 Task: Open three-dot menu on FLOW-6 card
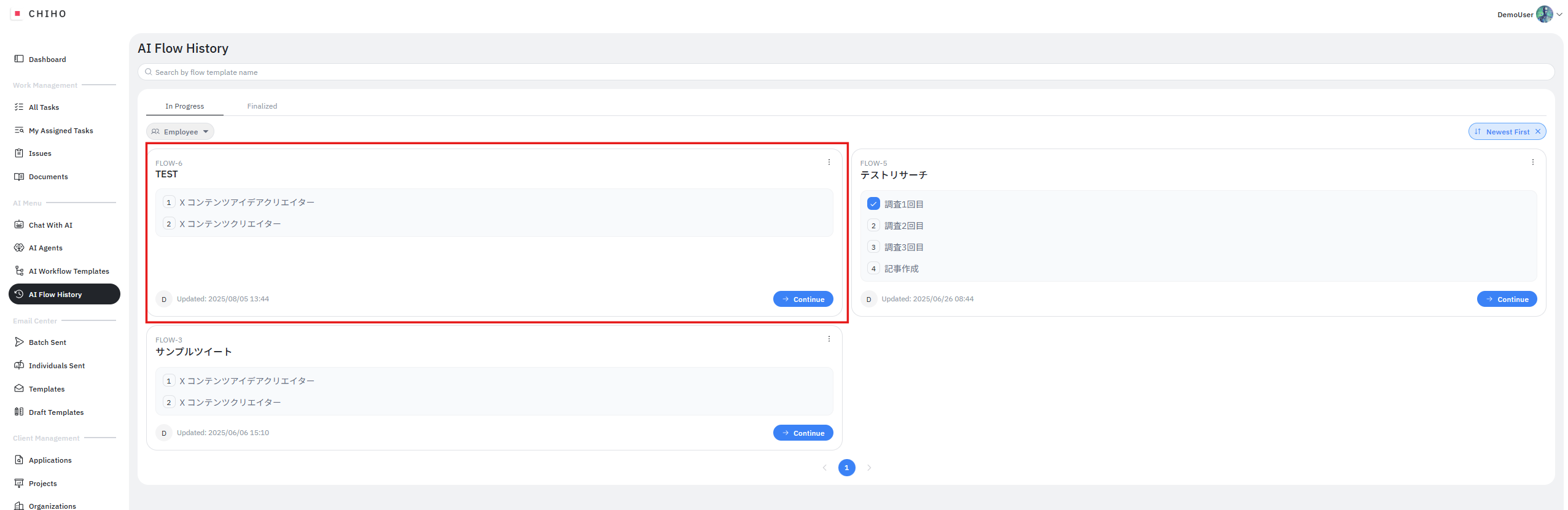[829, 163]
